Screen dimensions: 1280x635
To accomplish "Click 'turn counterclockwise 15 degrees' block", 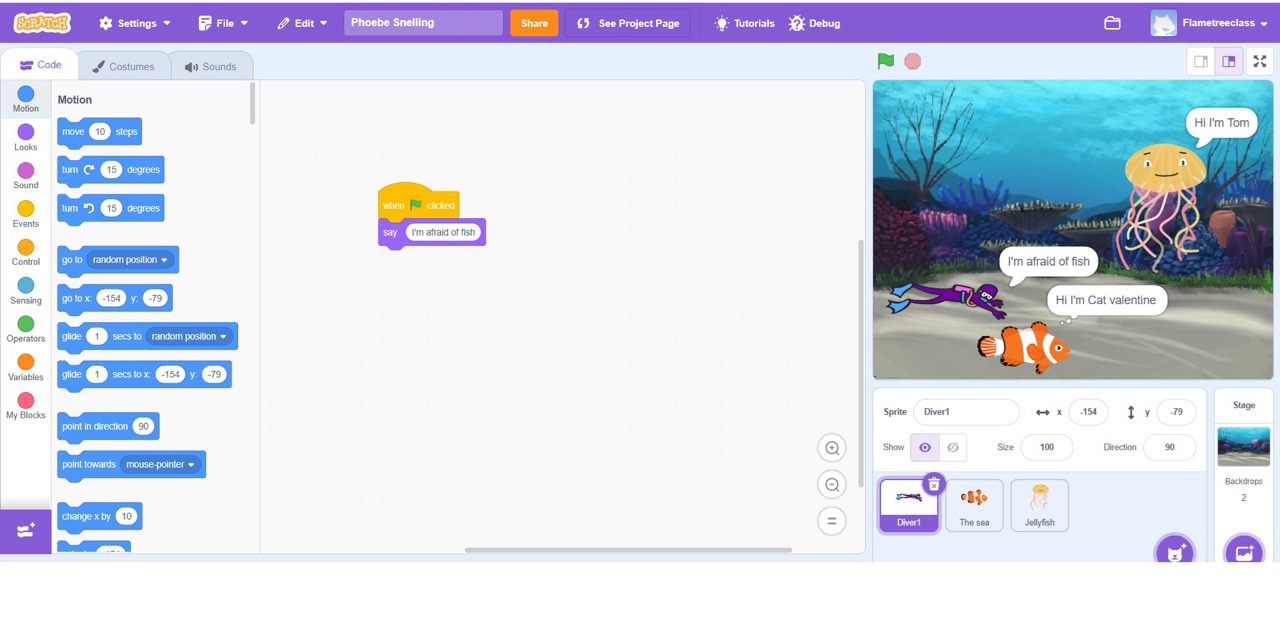I will (110, 208).
